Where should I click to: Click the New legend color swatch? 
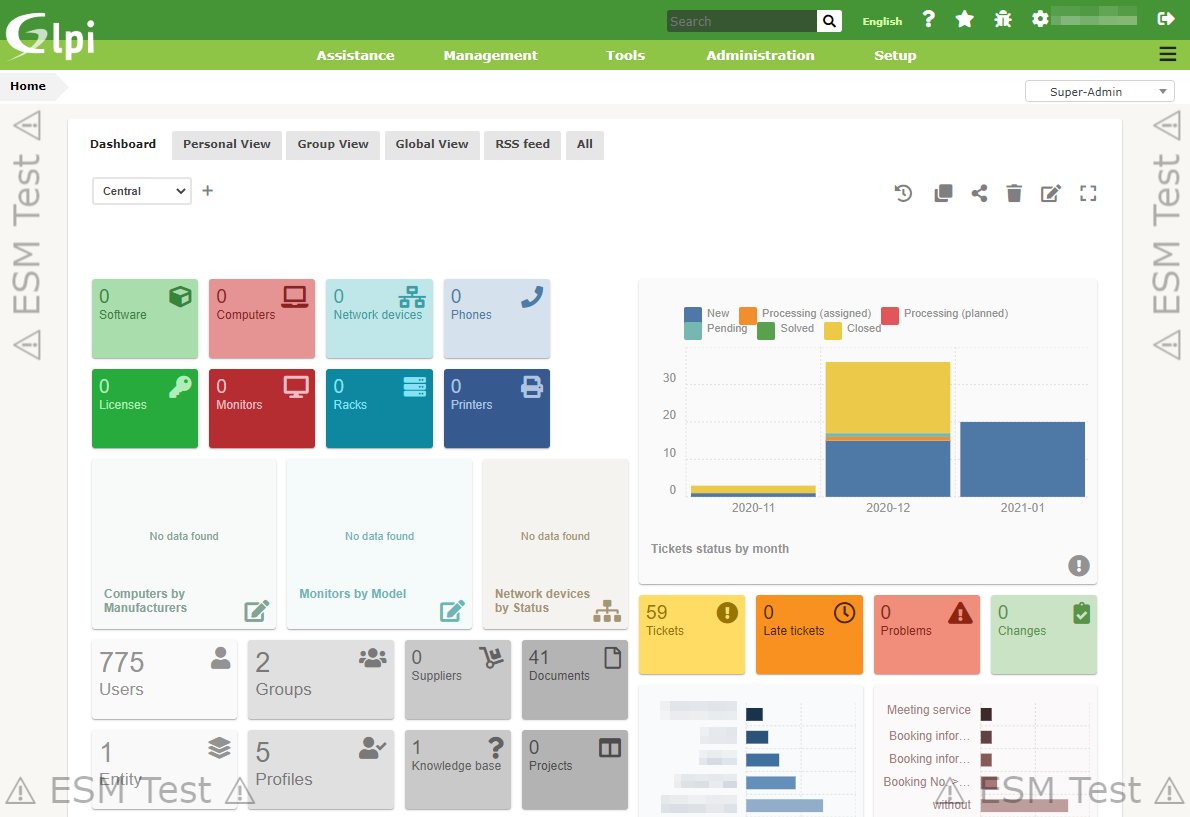(x=692, y=315)
